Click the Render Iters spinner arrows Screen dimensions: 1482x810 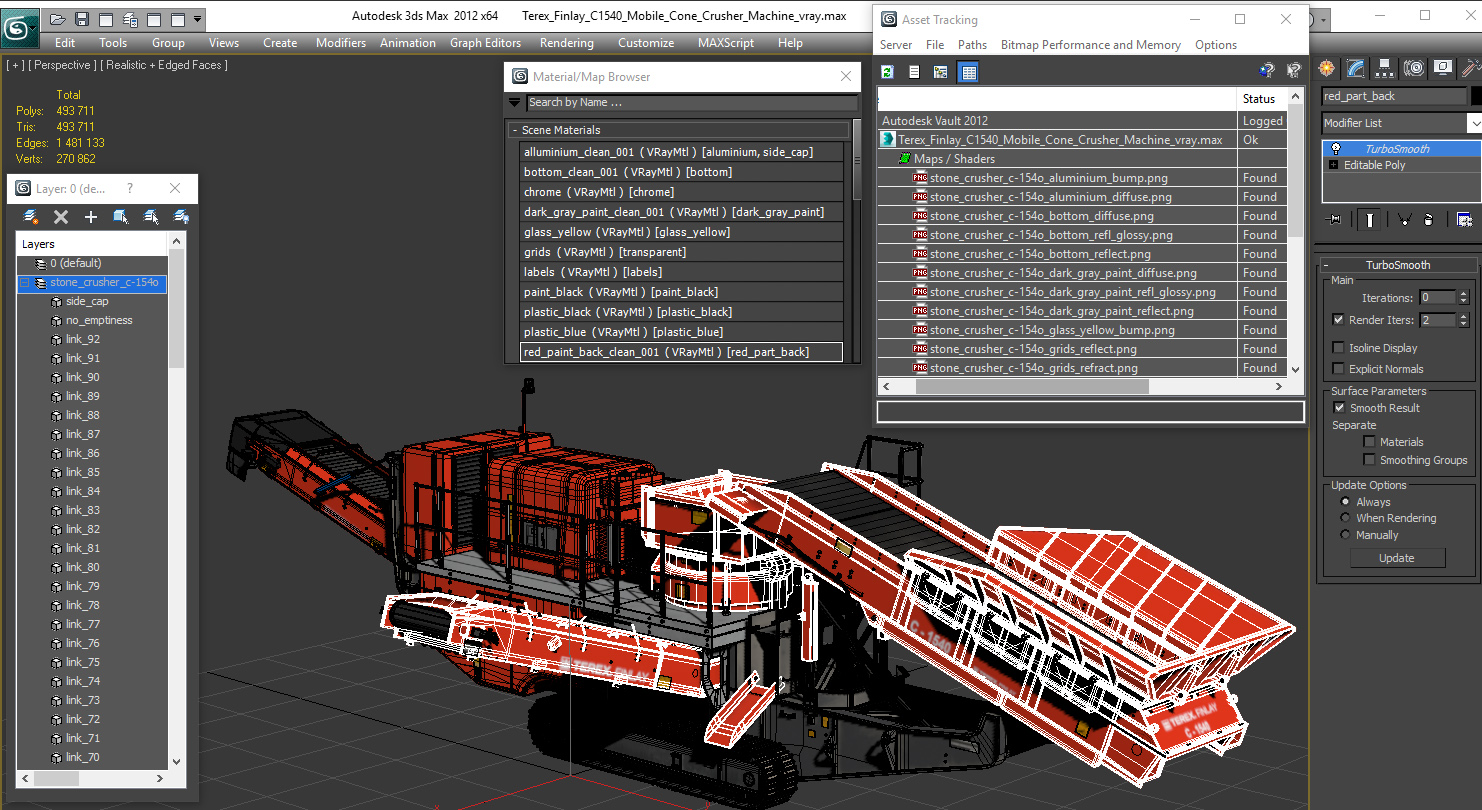coord(1464,320)
